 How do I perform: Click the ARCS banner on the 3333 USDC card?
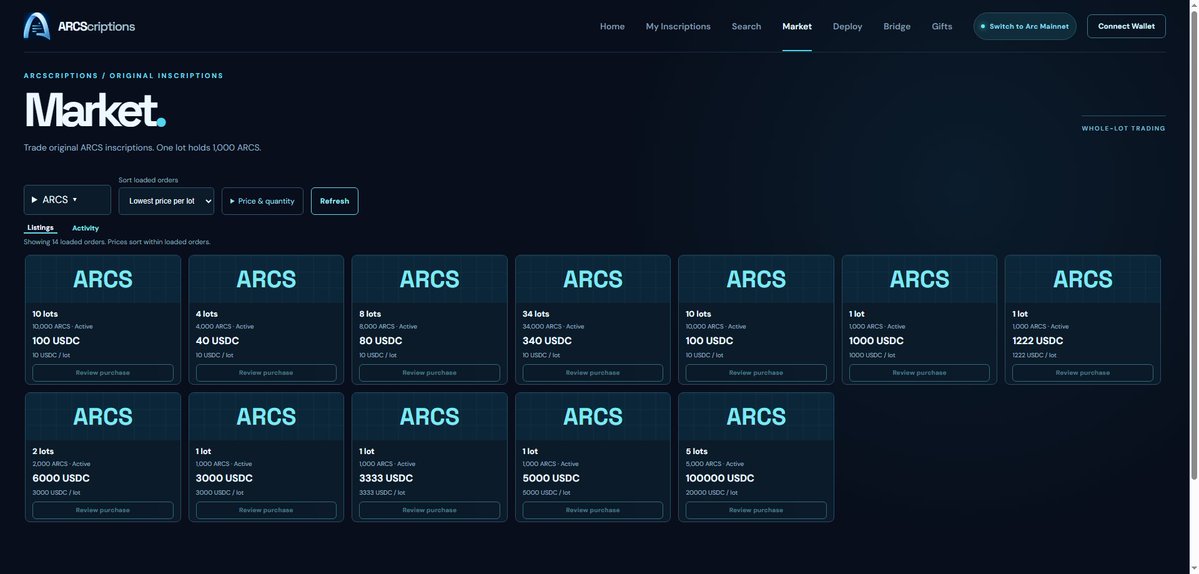429,417
